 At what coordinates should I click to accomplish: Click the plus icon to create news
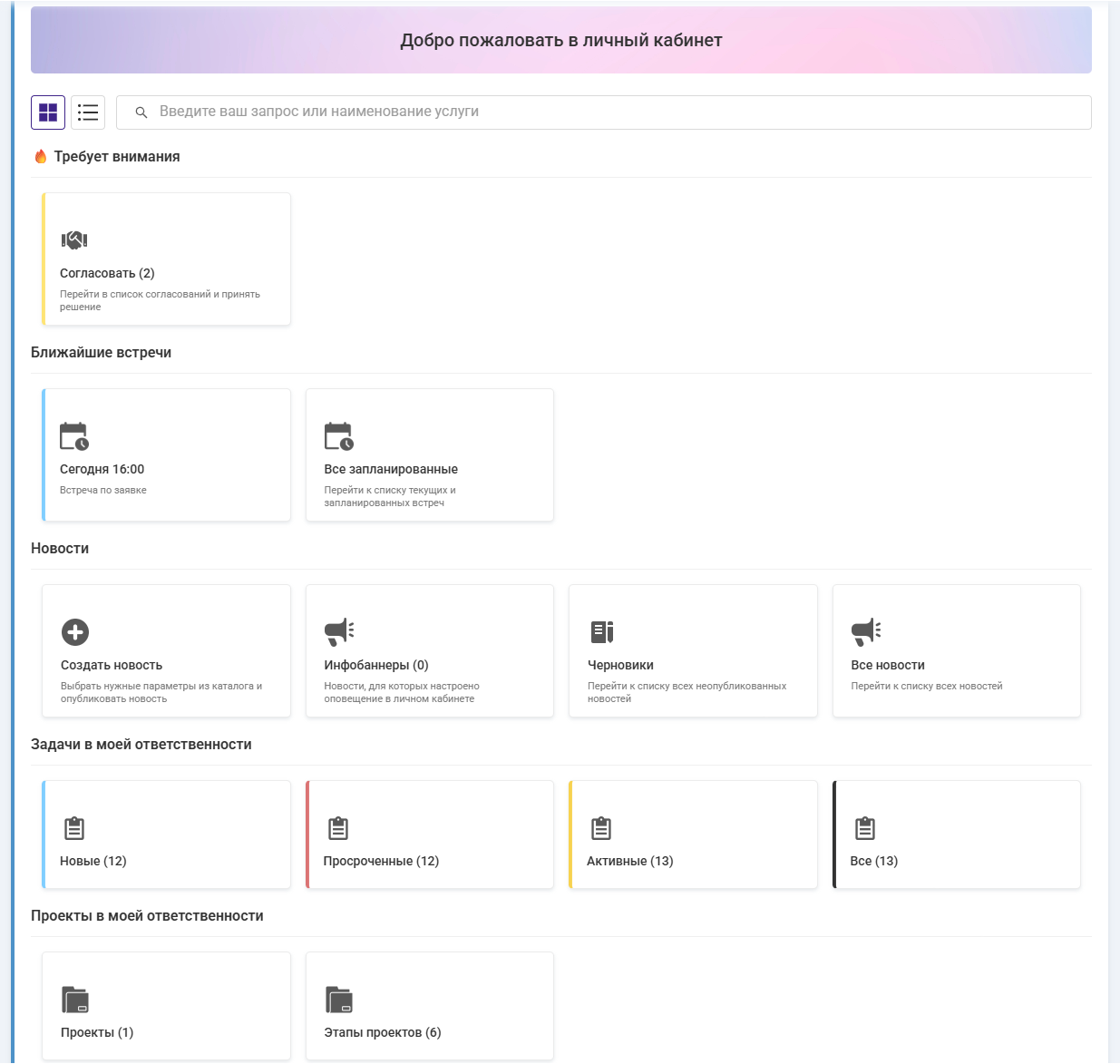tap(75, 632)
